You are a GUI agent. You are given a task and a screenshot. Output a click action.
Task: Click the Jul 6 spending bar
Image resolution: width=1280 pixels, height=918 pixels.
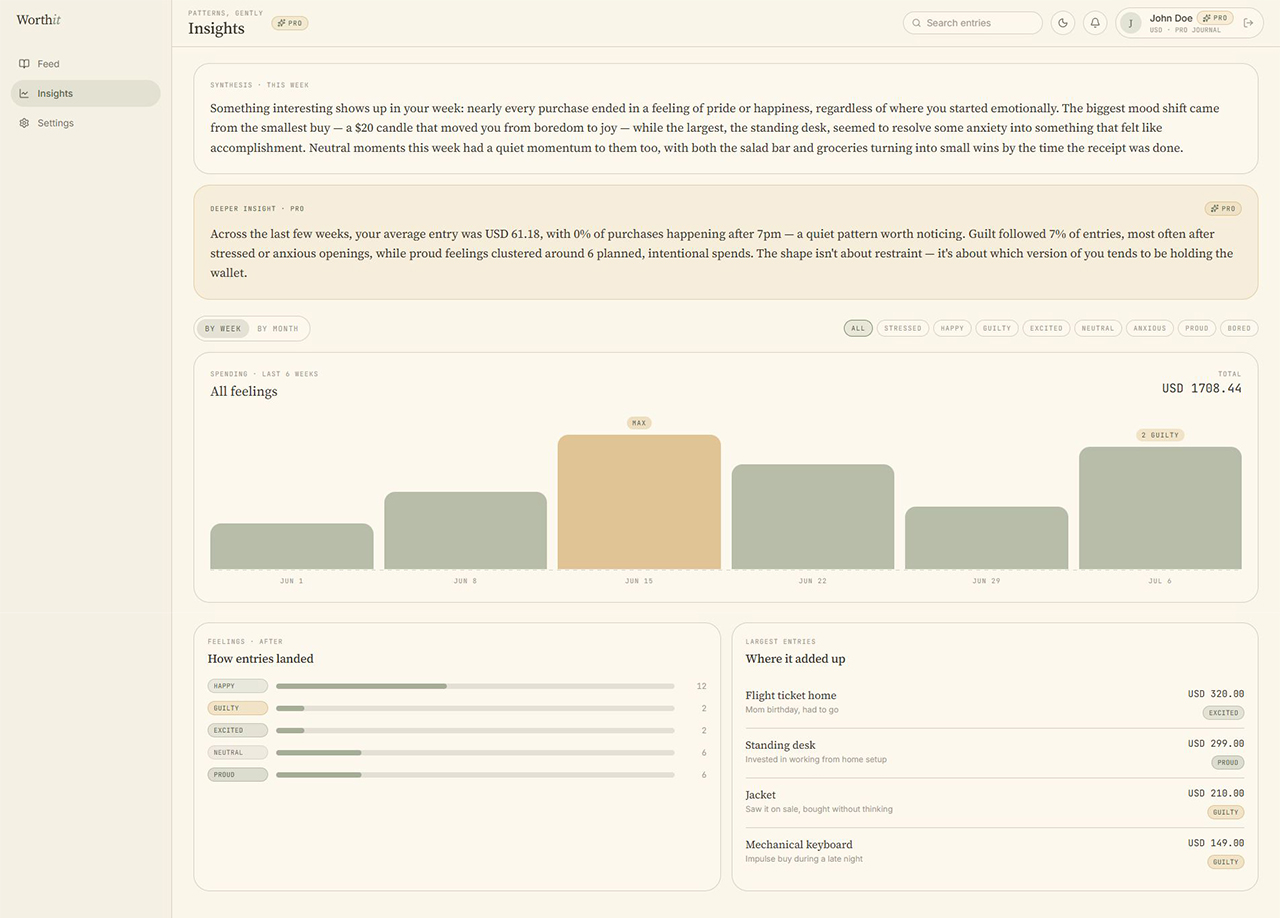1160,508
